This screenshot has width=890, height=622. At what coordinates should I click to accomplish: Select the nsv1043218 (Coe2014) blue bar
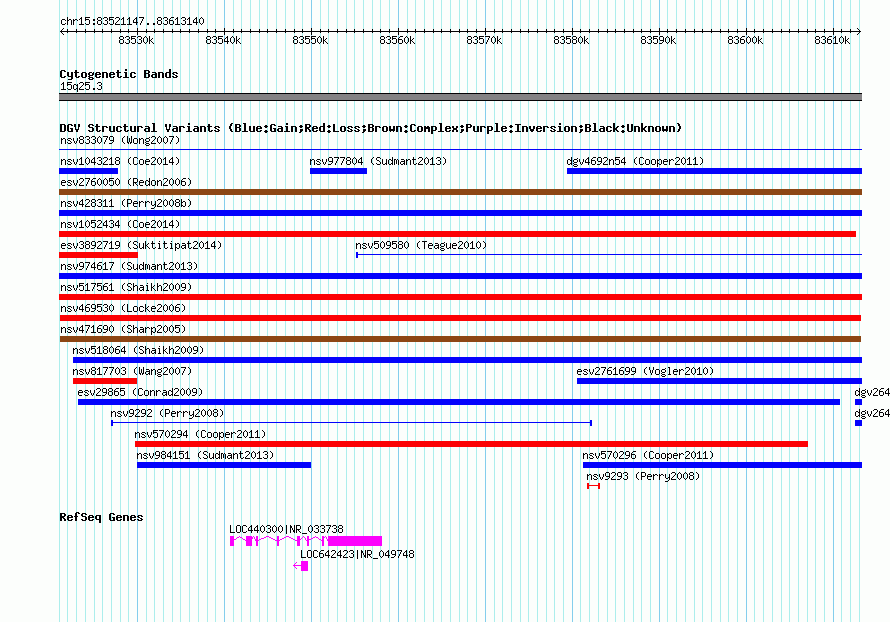tap(89, 171)
